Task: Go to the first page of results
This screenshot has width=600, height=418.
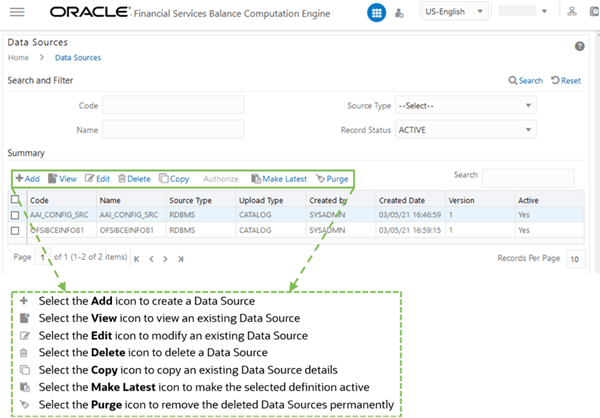Action: click(x=137, y=259)
